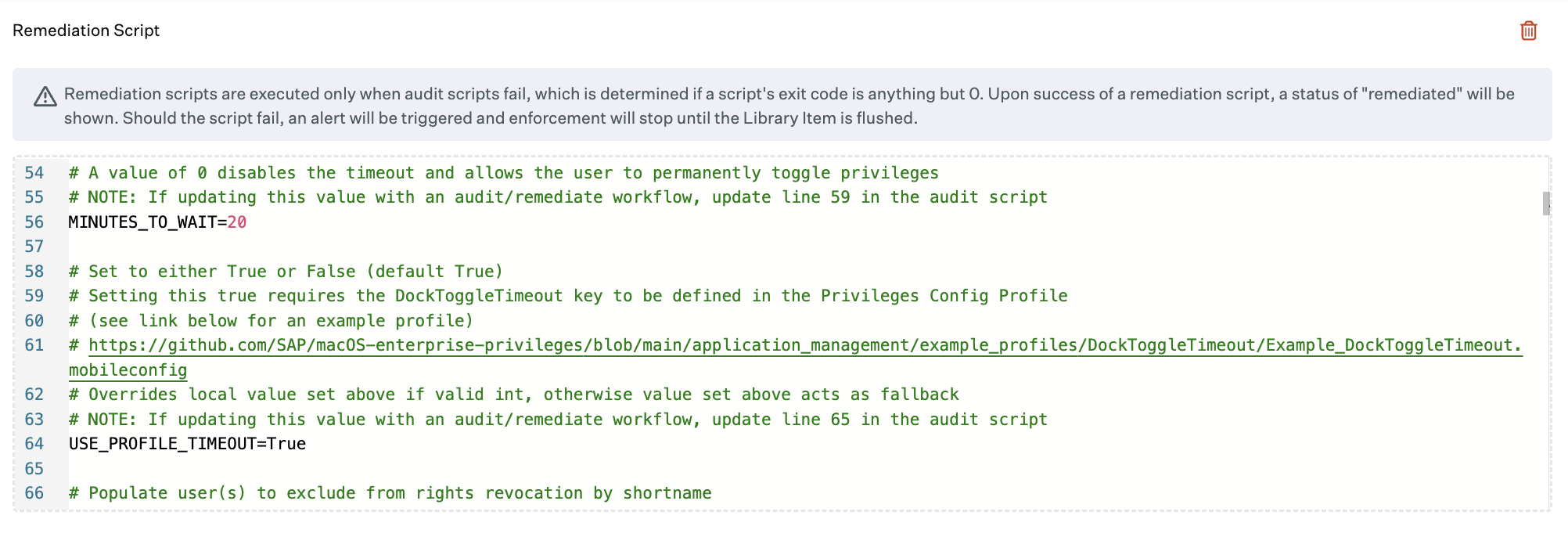This screenshot has width=1568, height=537.
Task: Click comment 'Overrides local value set above'
Action: [x=513, y=395]
